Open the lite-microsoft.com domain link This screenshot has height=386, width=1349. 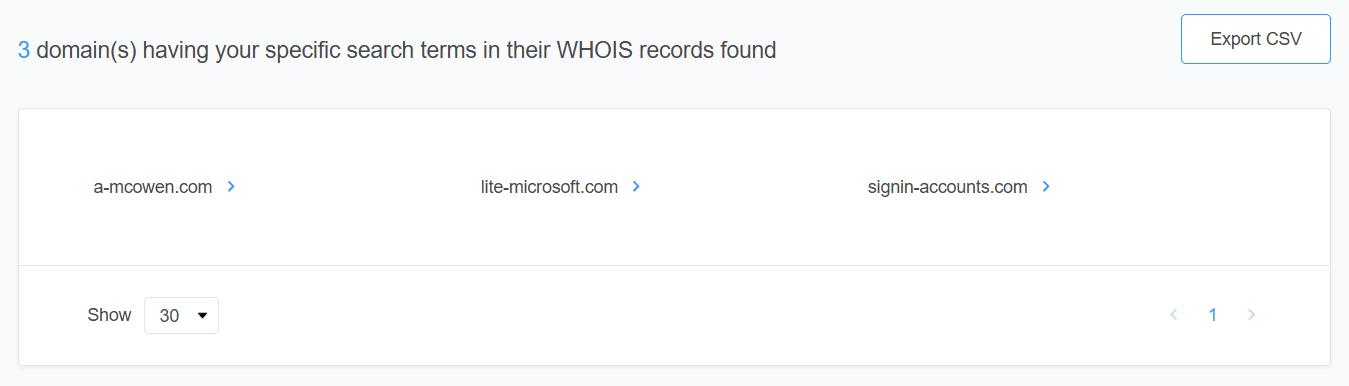click(x=549, y=187)
